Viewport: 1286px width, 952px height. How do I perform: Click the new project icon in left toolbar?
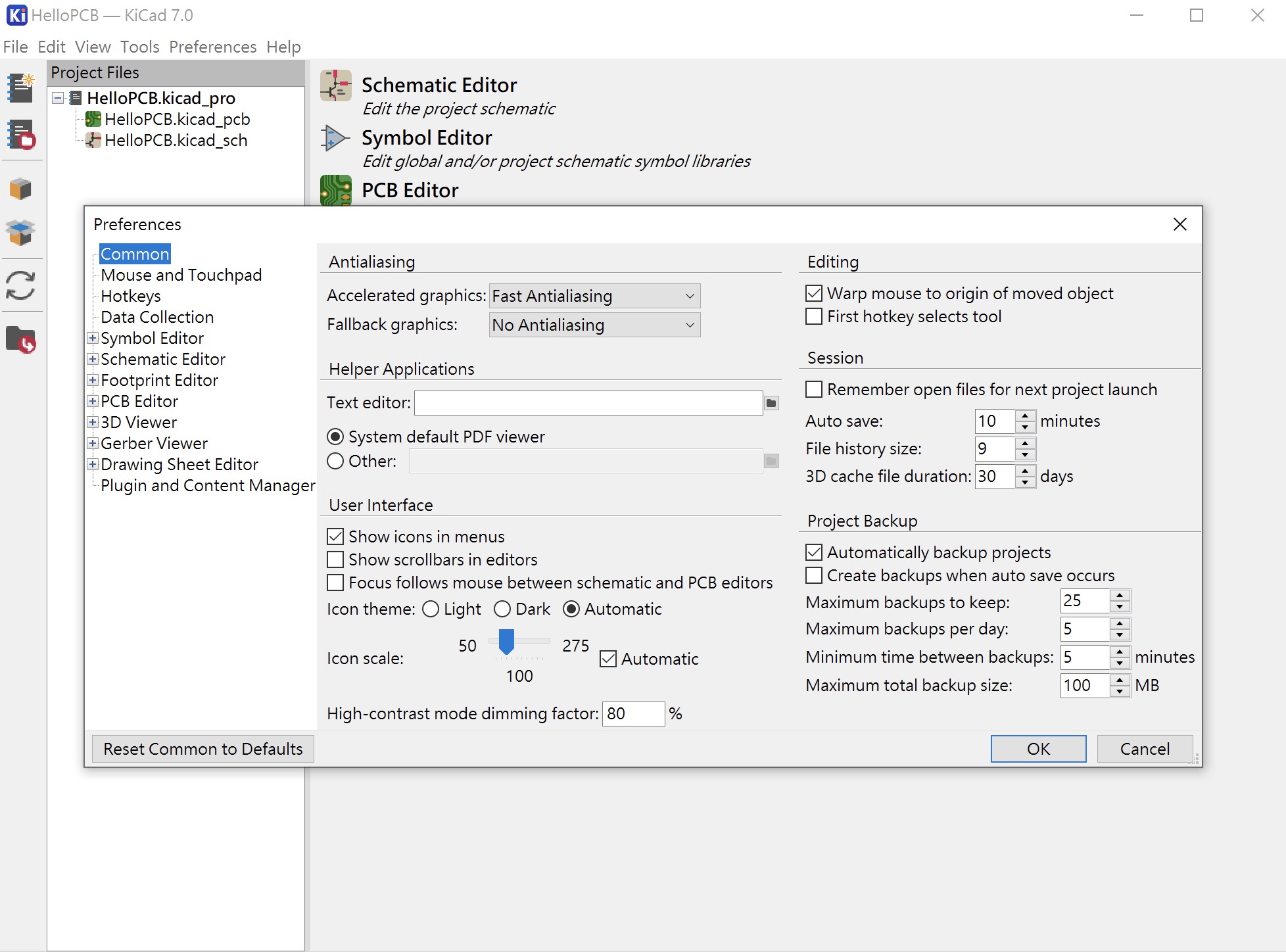(21, 89)
